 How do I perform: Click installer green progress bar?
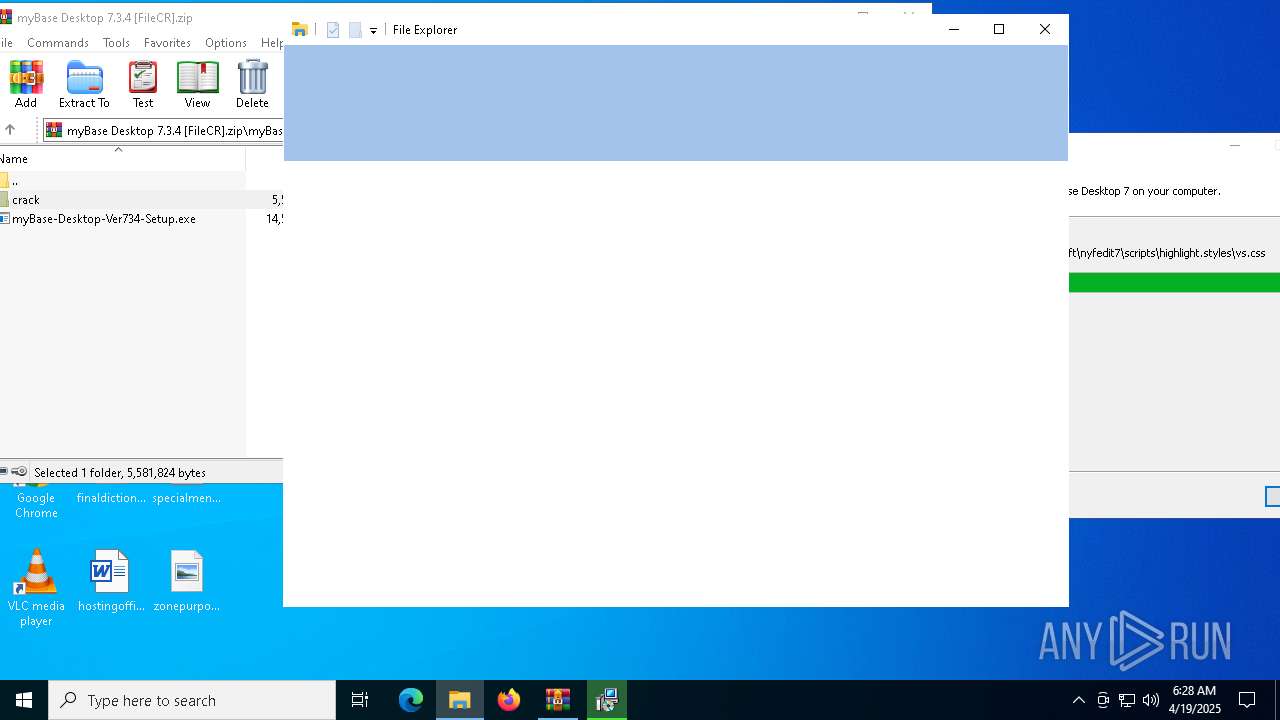click(x=1174, y=283)
